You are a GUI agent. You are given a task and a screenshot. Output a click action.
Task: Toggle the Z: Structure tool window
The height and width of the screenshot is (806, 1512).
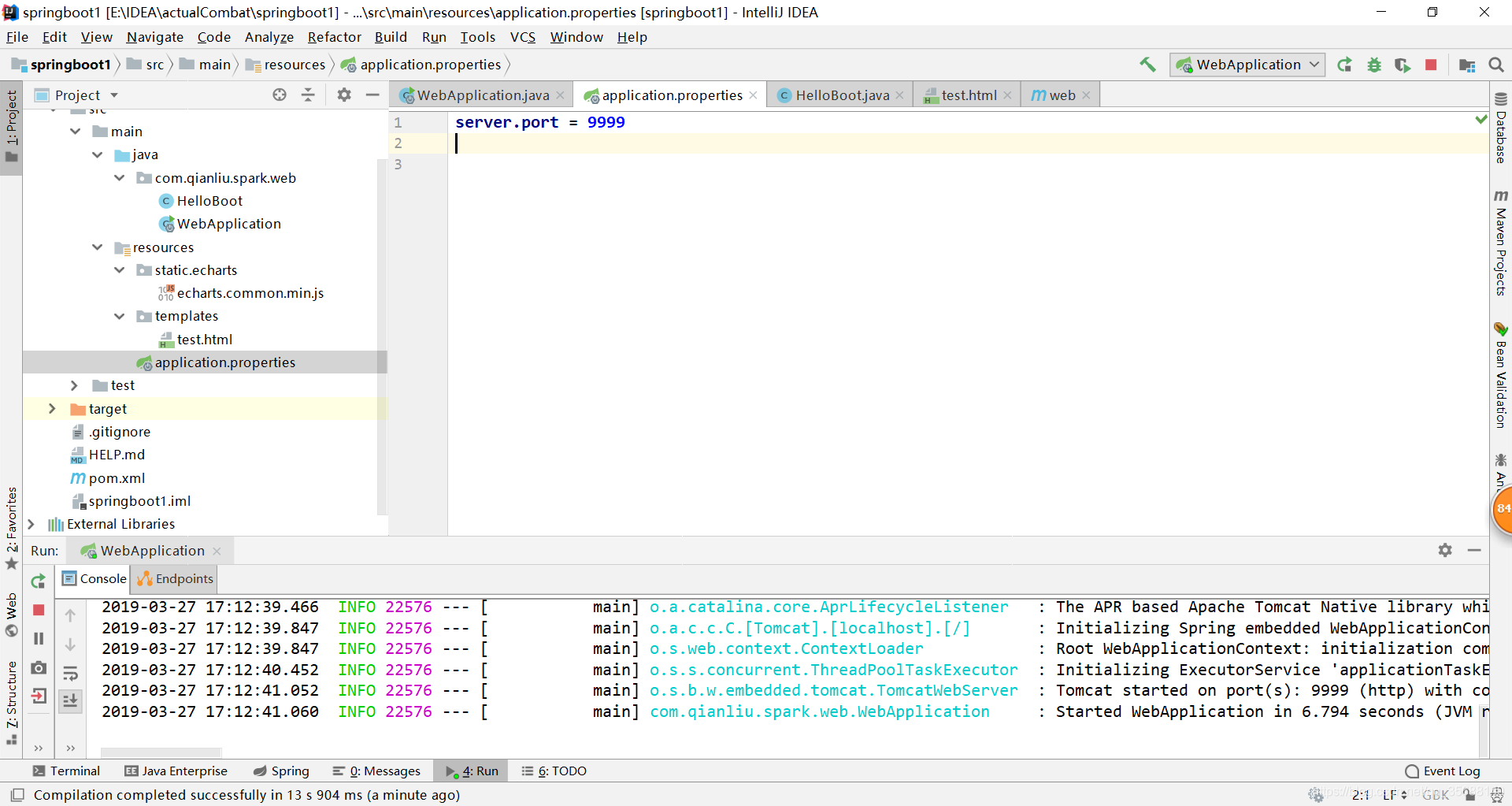11,702
